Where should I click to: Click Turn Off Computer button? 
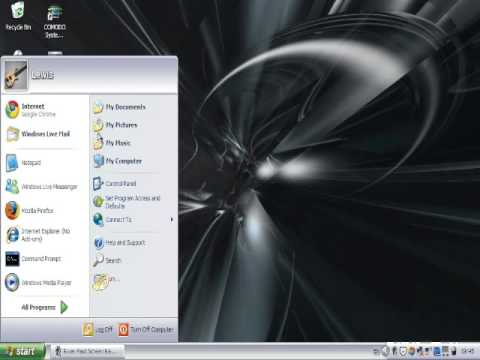click(x=146, y=329)
